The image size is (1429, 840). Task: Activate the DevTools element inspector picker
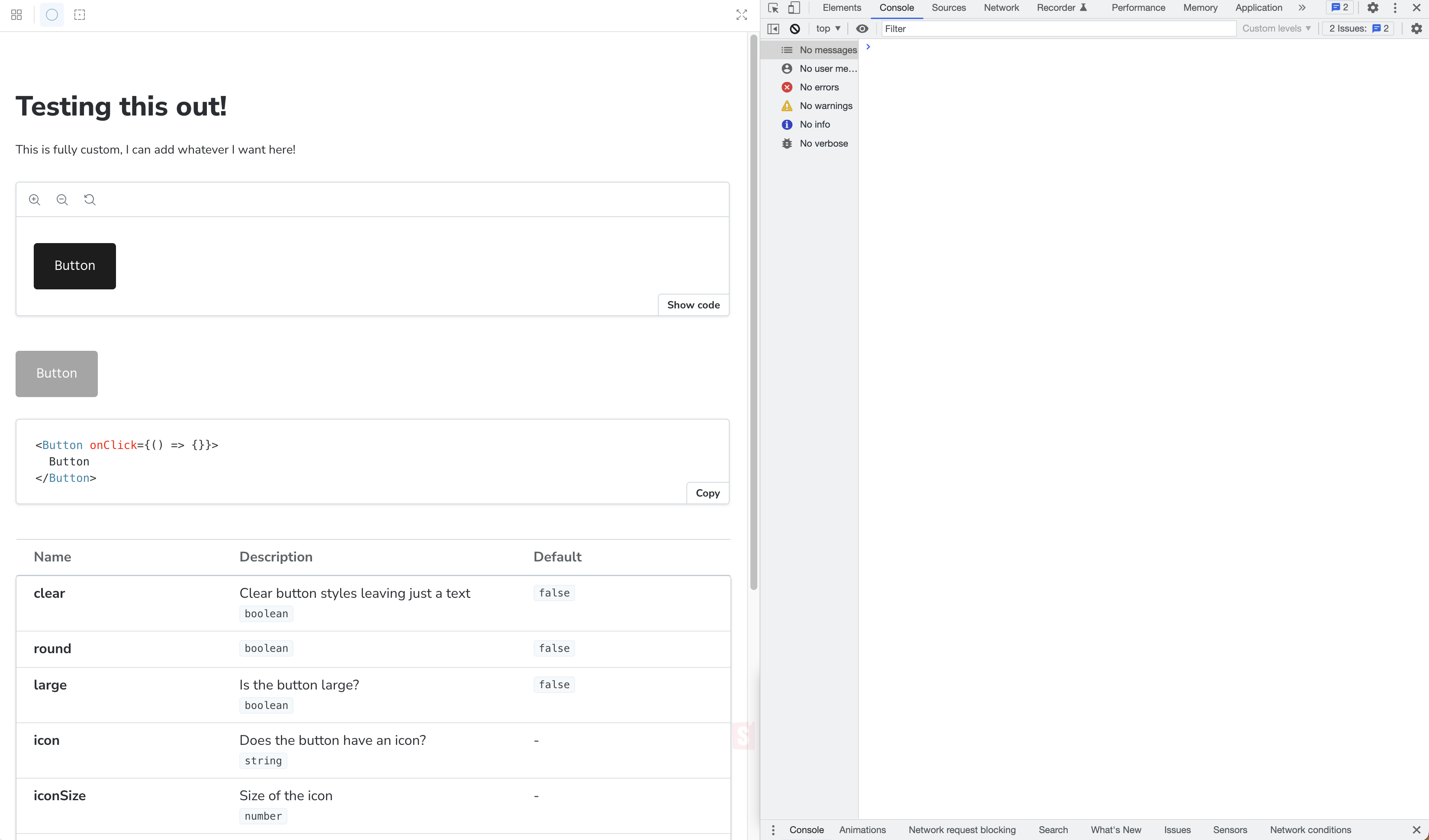coord(773,8)
